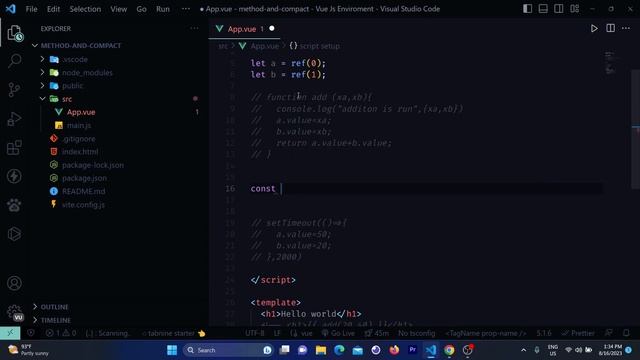Change UTF-8 encoding in status bar
640x360 pixels.
click(x=255, y=333)
